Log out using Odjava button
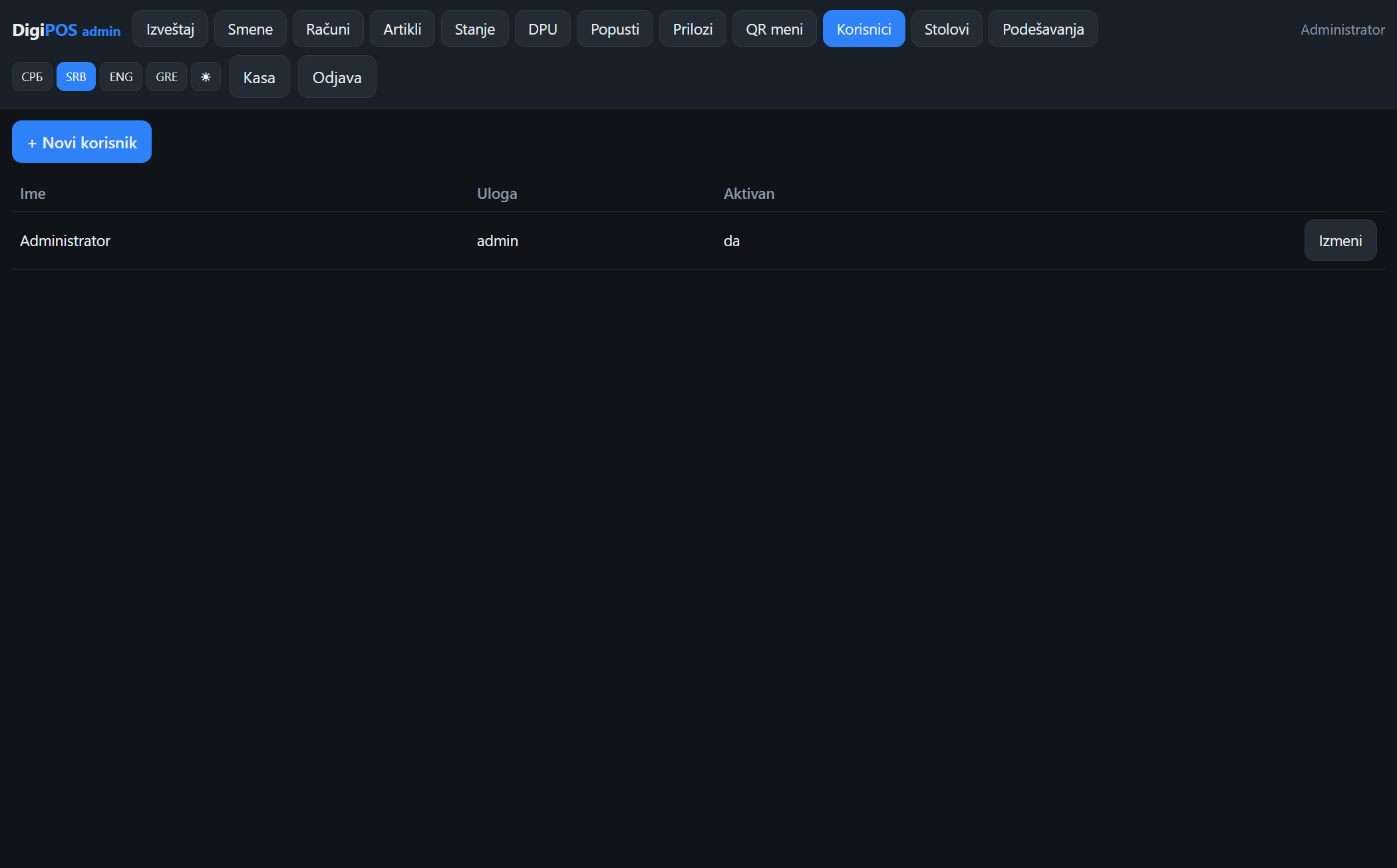Image resolution: width=1397 pixels, height=868 pixels. pos(337,76)
